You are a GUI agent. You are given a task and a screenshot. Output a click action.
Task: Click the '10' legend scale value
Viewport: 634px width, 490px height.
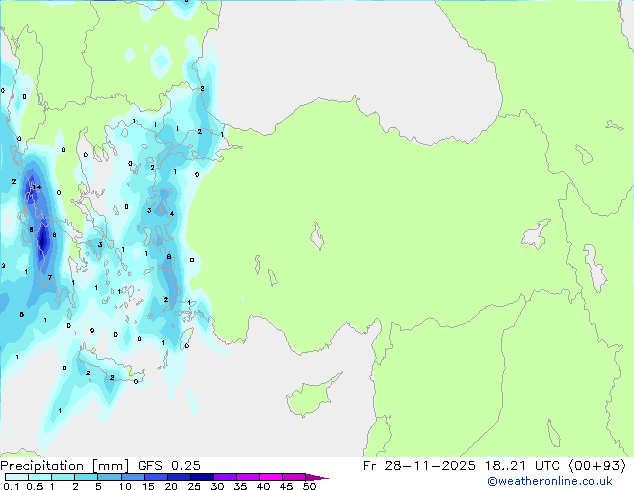[125, 486]
